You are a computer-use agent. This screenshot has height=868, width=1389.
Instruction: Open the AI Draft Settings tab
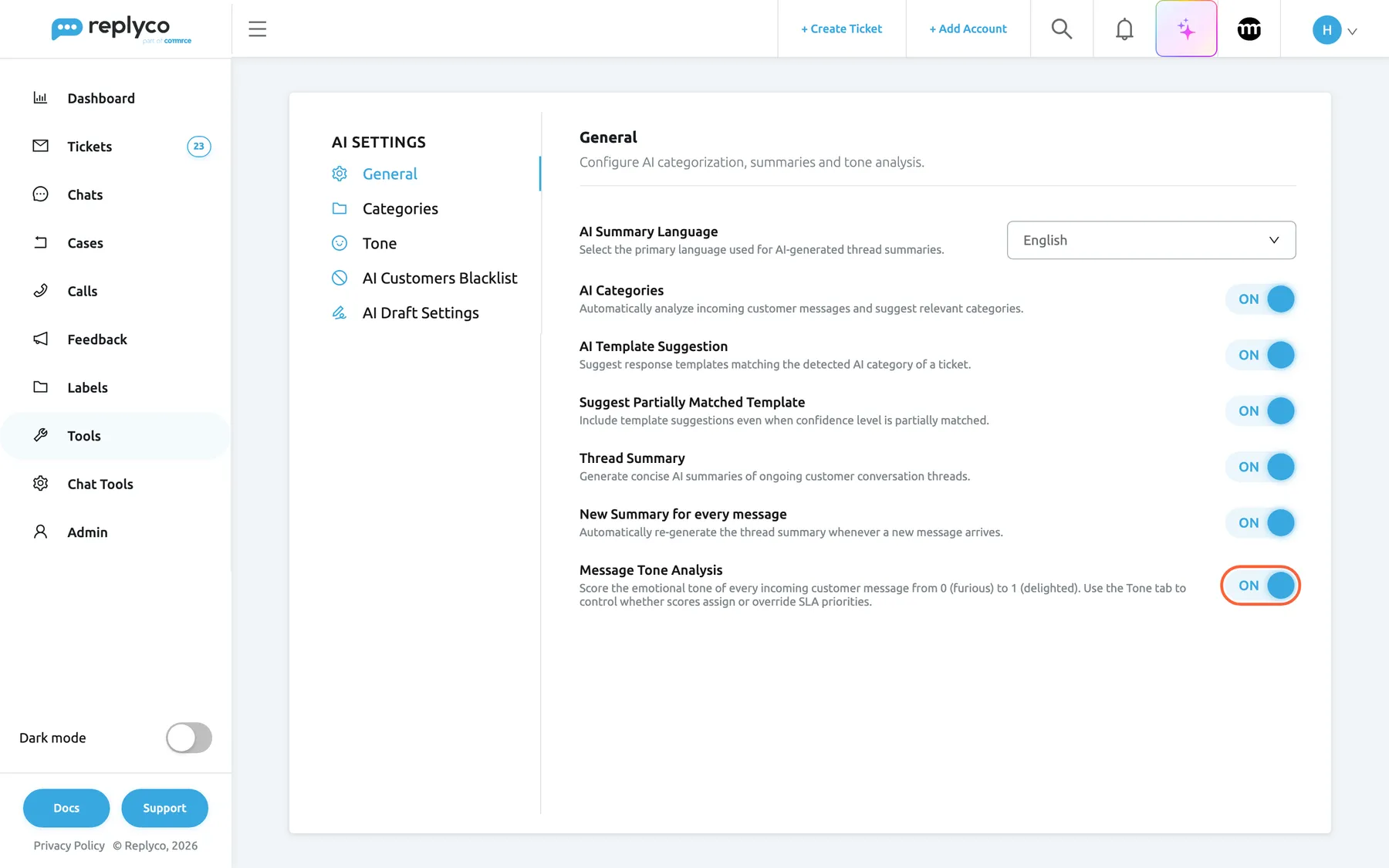point(421,312)
